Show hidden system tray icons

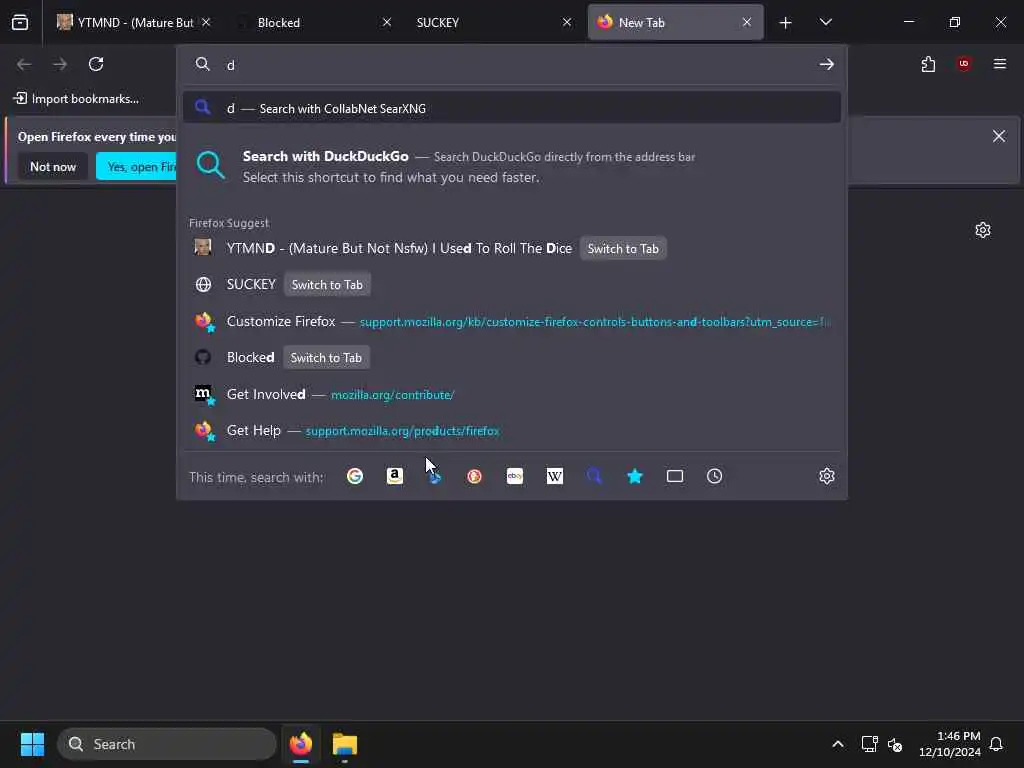(838, 744)
